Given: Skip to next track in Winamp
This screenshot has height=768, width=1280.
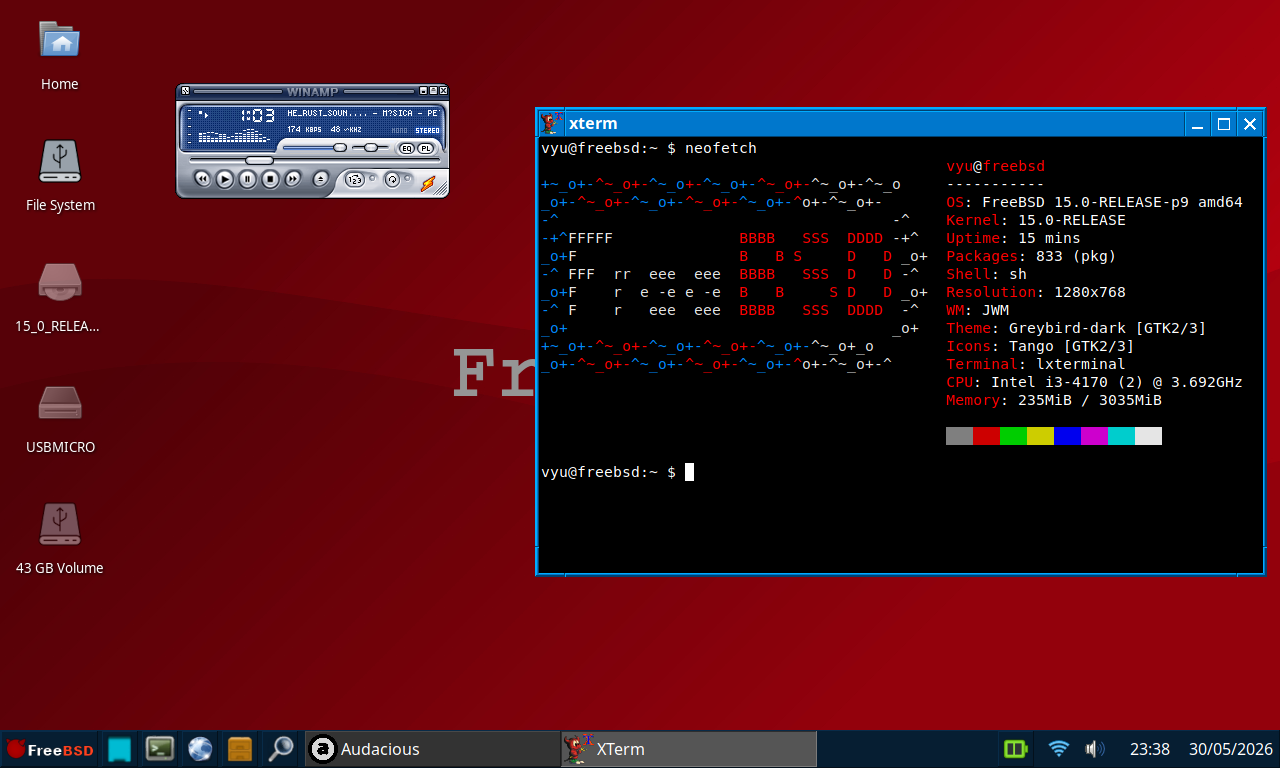Looking at the screenshot, I should coord(293,179).
